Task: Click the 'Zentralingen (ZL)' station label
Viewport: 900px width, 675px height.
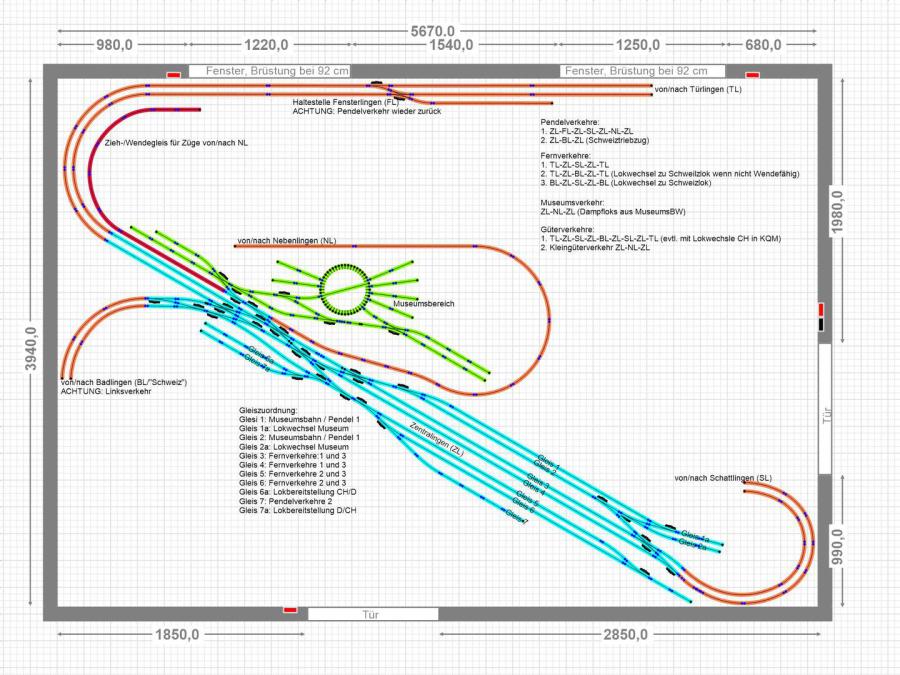Action: coord(437,436)
